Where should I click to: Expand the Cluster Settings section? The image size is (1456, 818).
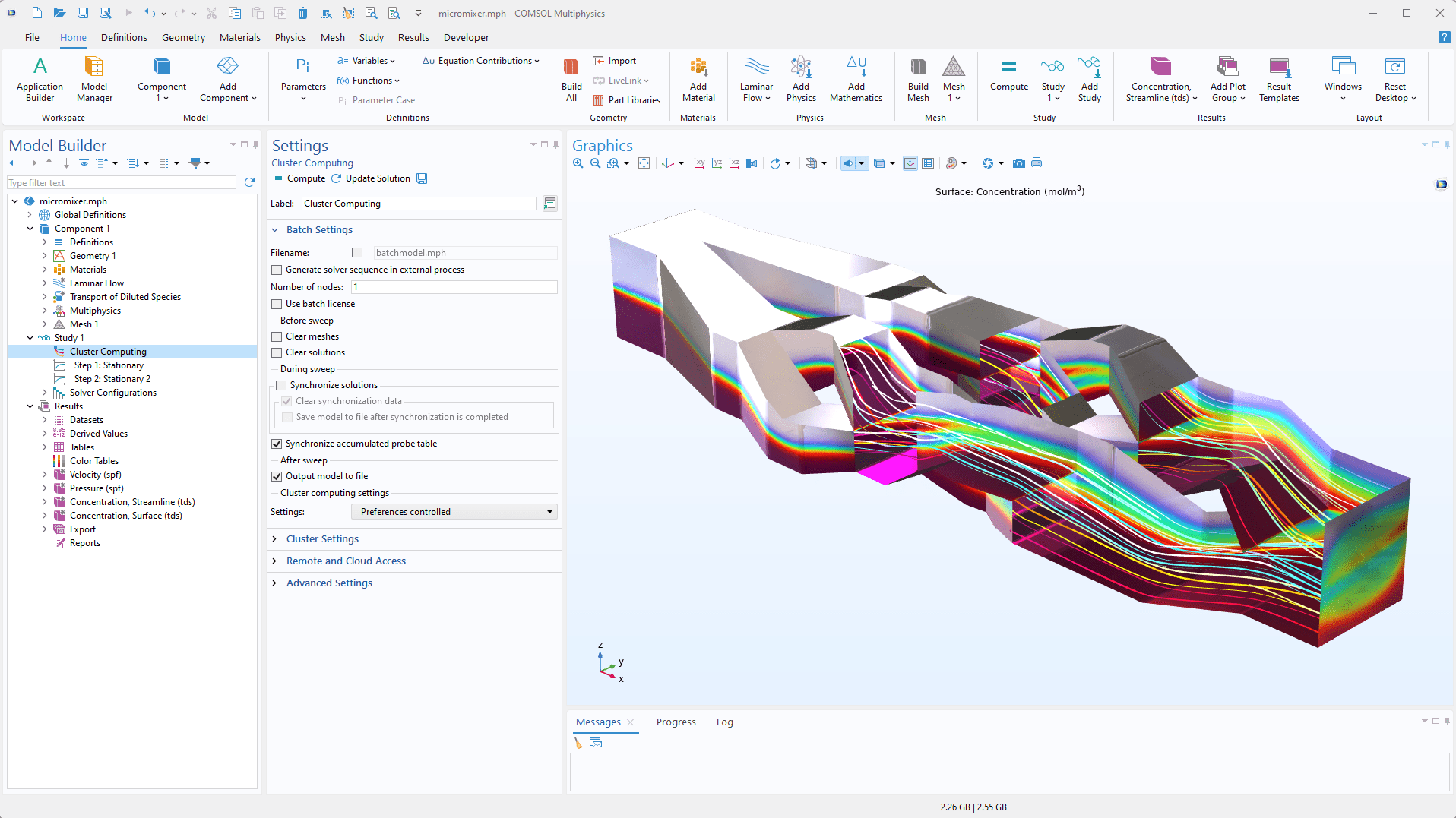pyautogui.click(x=322, y=538)
